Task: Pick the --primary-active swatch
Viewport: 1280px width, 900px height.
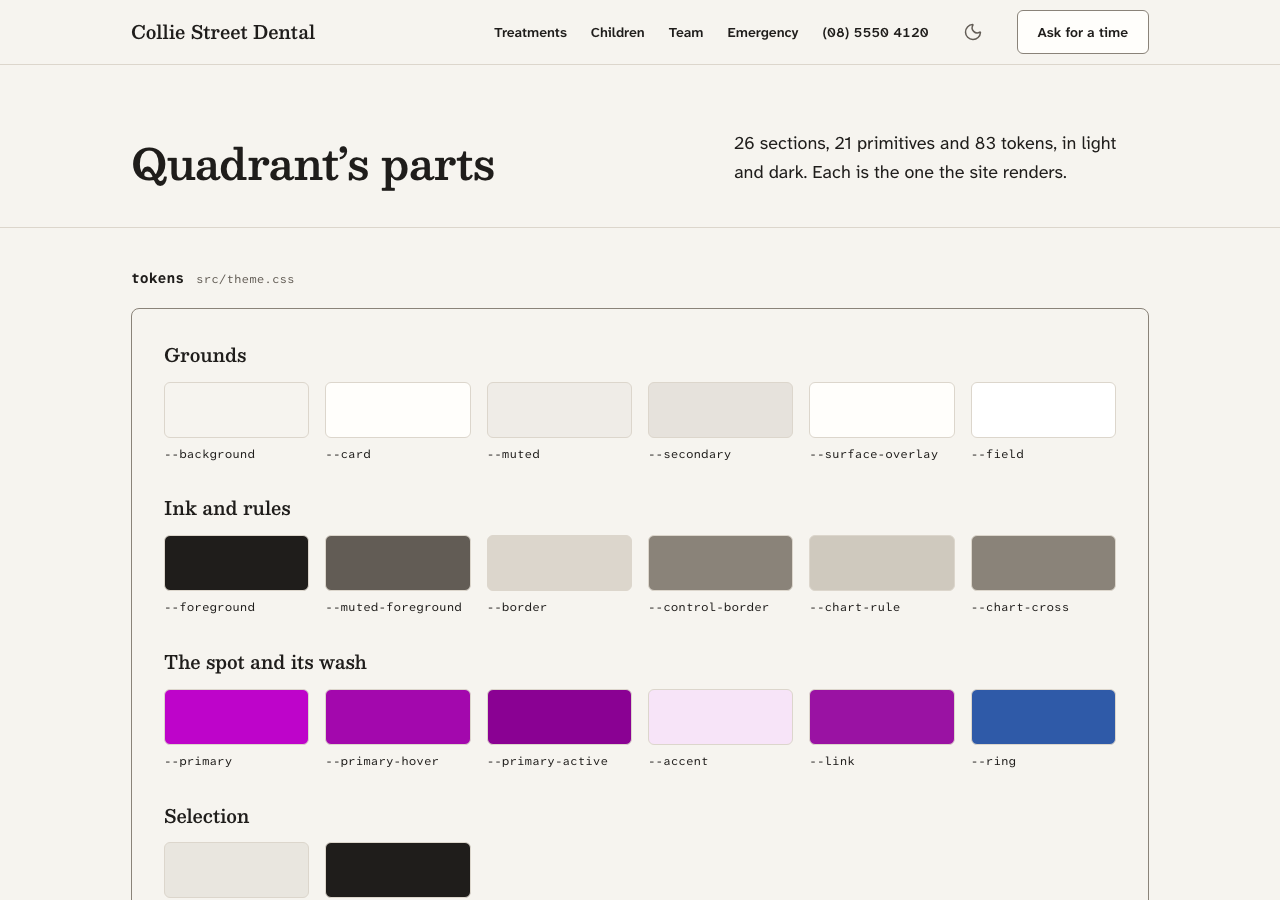Action: [559, 717]
